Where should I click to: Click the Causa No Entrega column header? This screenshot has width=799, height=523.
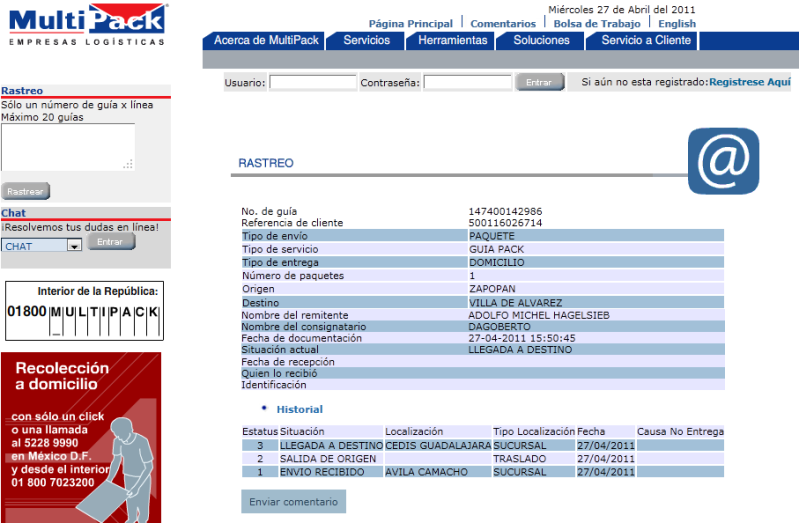[680, 431]
